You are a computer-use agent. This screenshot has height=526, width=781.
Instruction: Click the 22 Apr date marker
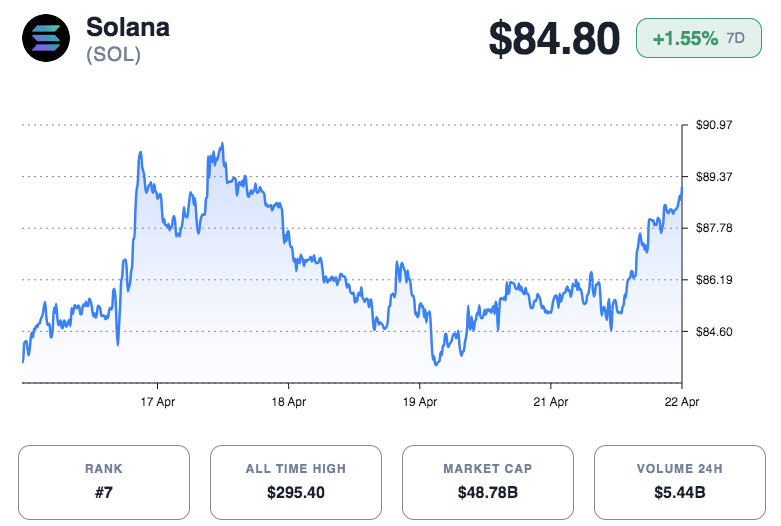[682, 402]
